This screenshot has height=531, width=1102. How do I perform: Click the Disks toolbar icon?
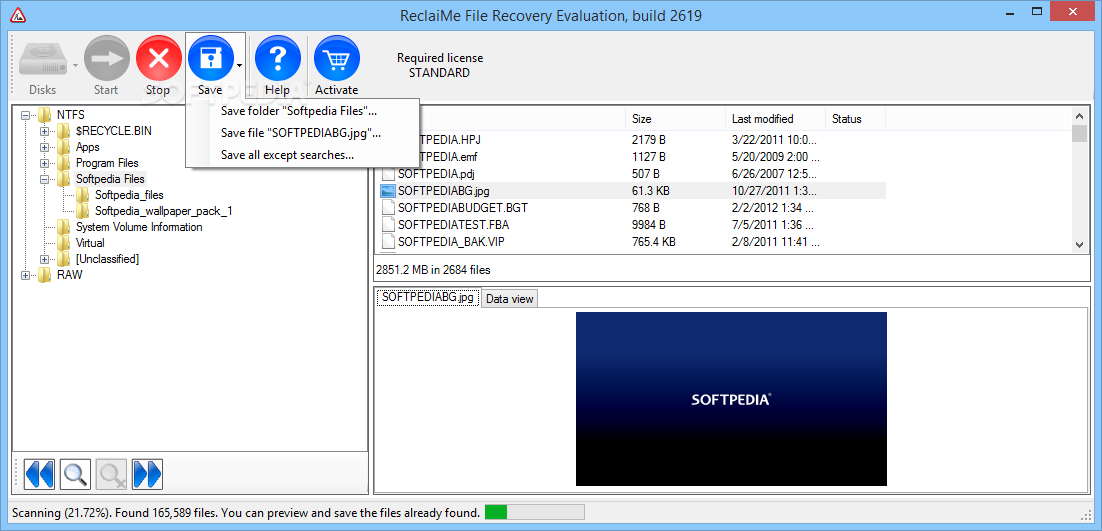coord(43,60)
